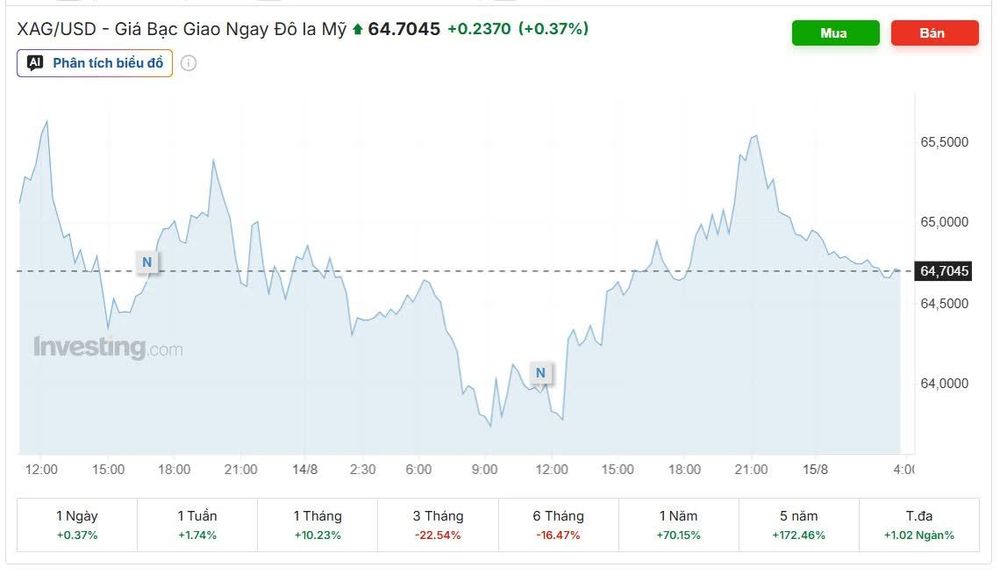Click the N news marker near 18:00
This screenshot has width=1000, height=575.
(x=147, y=262)
